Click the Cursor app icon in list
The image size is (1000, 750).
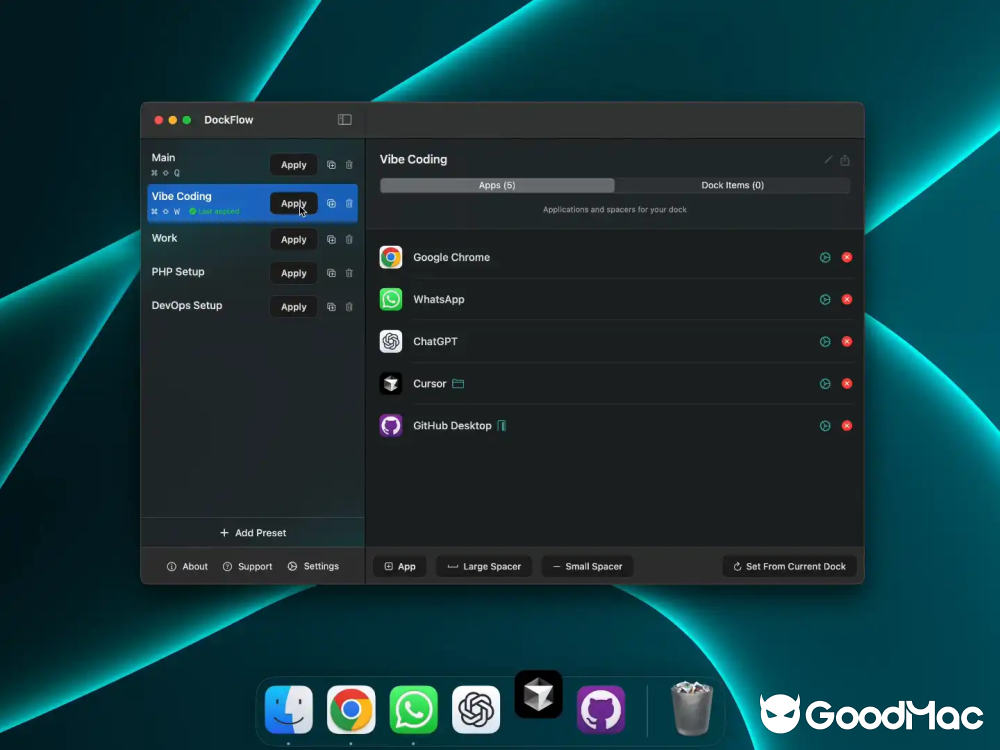coord(391,384)
